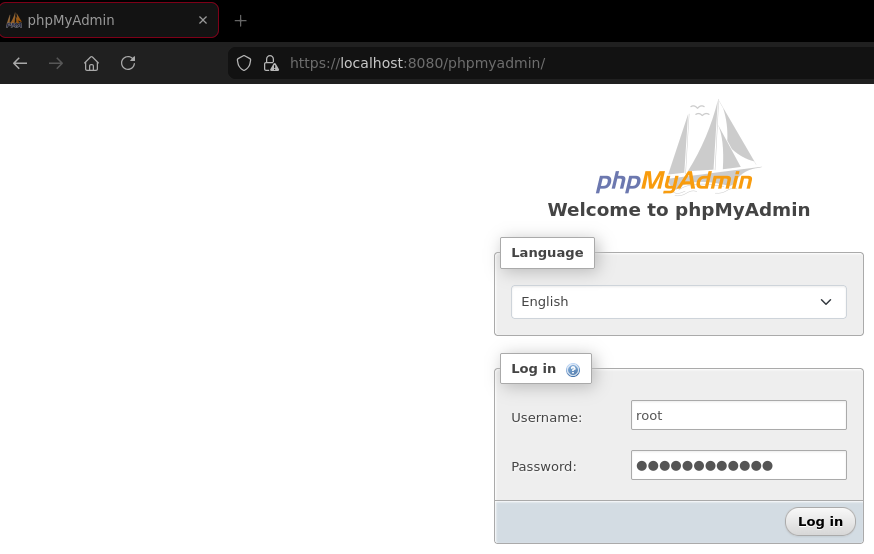Reload the phpMyAdmin page
Image resolution: width=874 pixels, height=554 pixels.
(x=128, y=63)
